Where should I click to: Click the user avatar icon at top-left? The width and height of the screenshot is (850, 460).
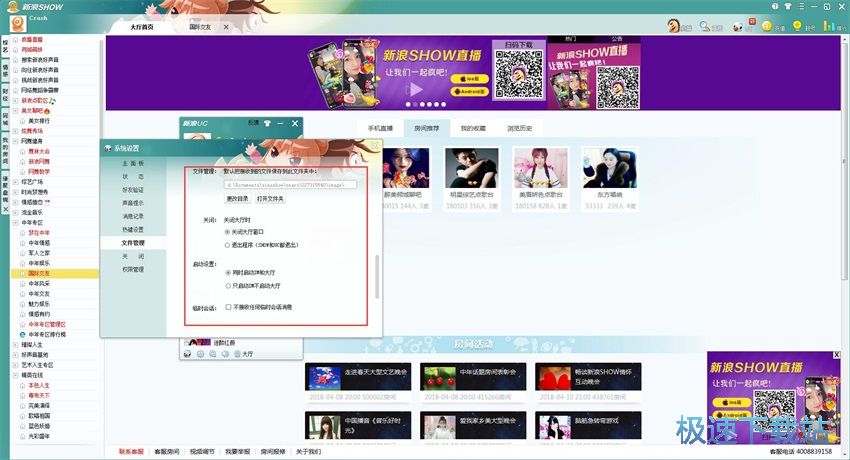(18, 23)
